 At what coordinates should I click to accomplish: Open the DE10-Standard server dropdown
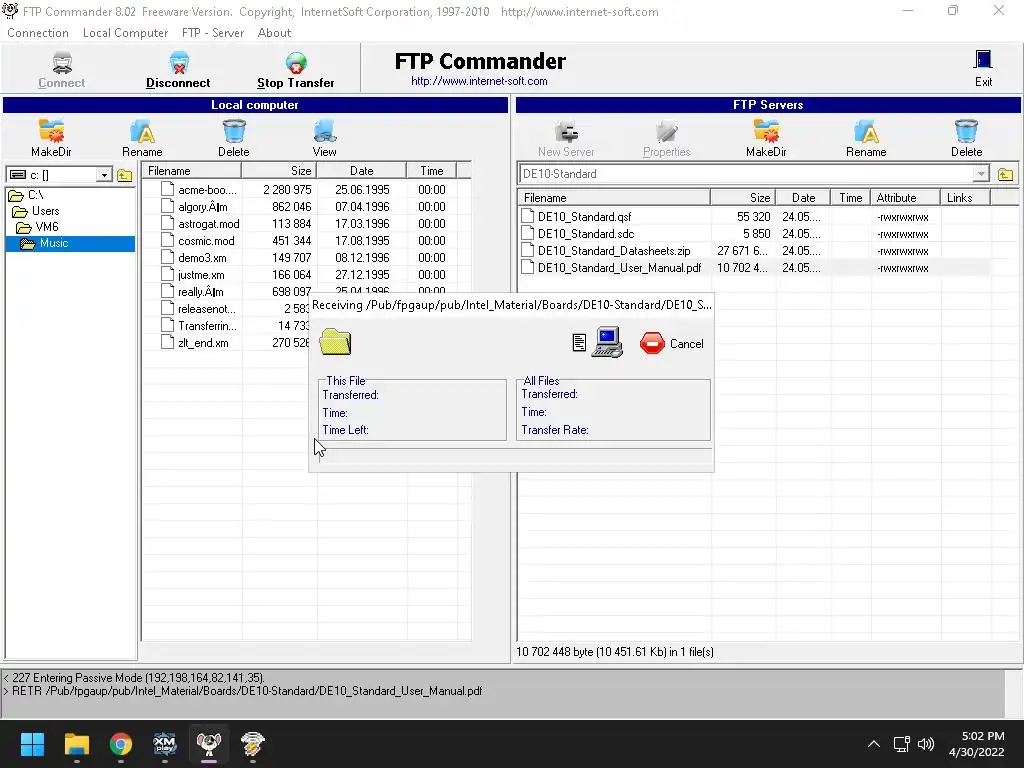point(980,174)
